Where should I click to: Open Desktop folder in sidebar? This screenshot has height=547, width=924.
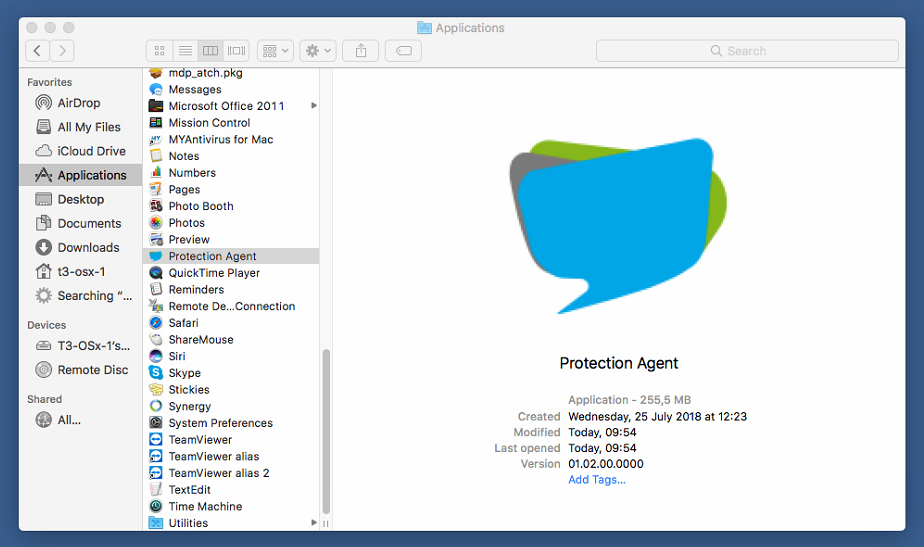[x=82, y=199]
